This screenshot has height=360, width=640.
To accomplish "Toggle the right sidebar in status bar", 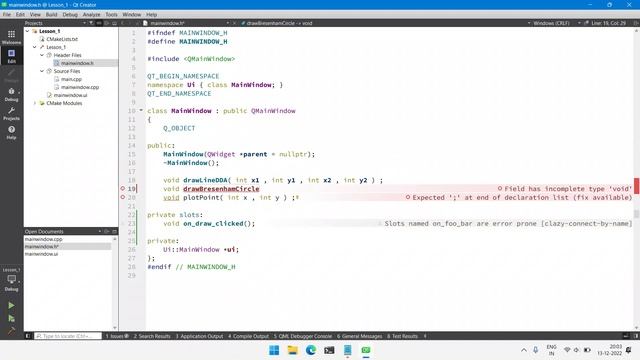I will point(636,336).
